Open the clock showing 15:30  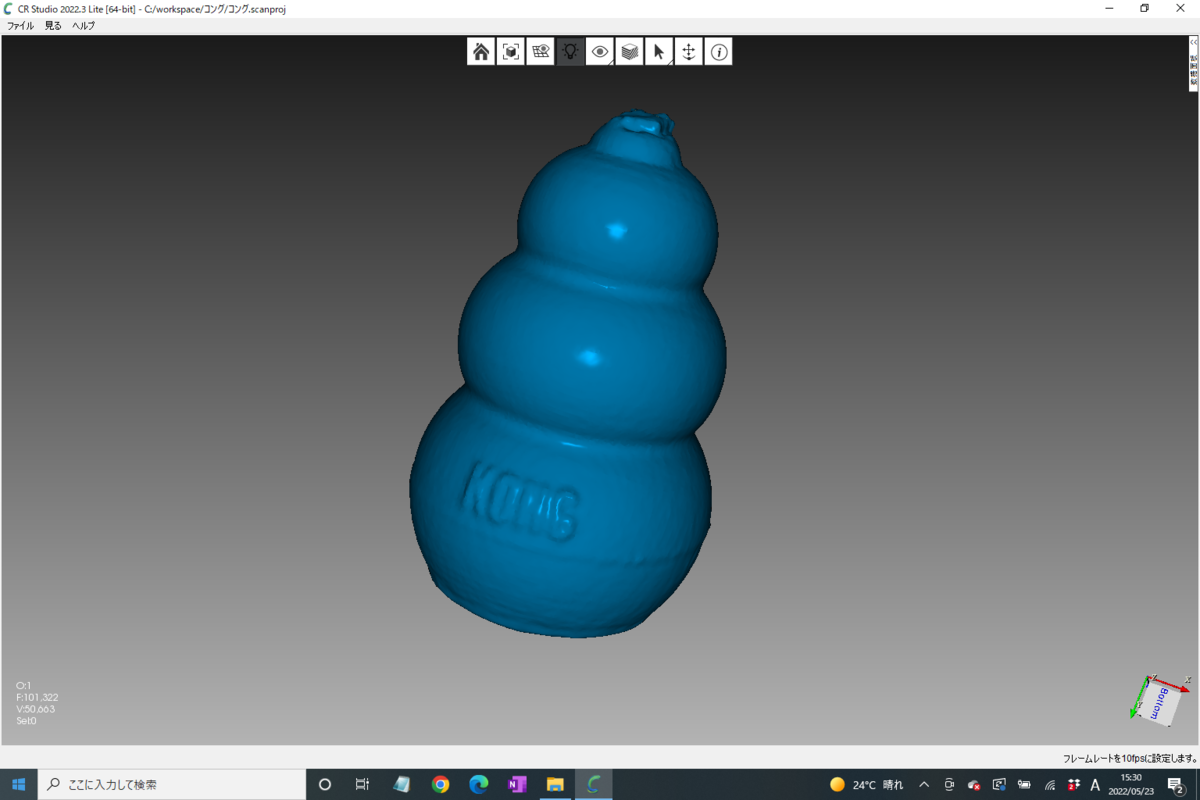[x=1131, y=785]
